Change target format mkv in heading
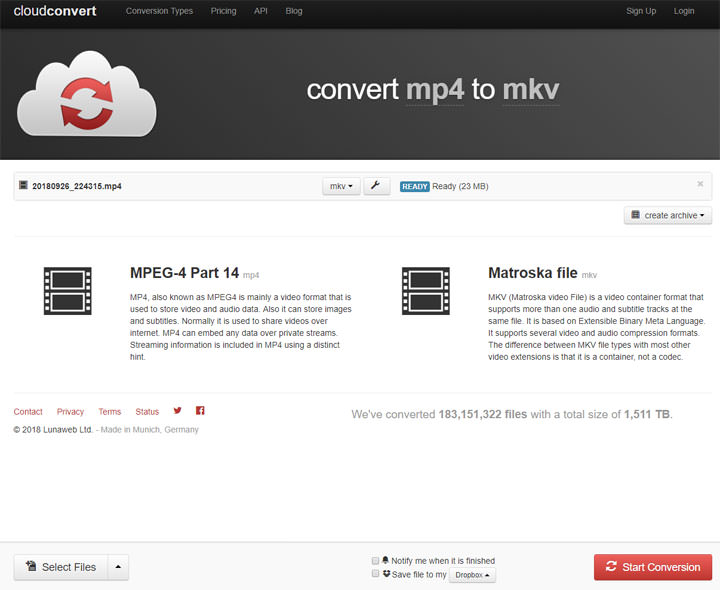 tap(531, 90)
